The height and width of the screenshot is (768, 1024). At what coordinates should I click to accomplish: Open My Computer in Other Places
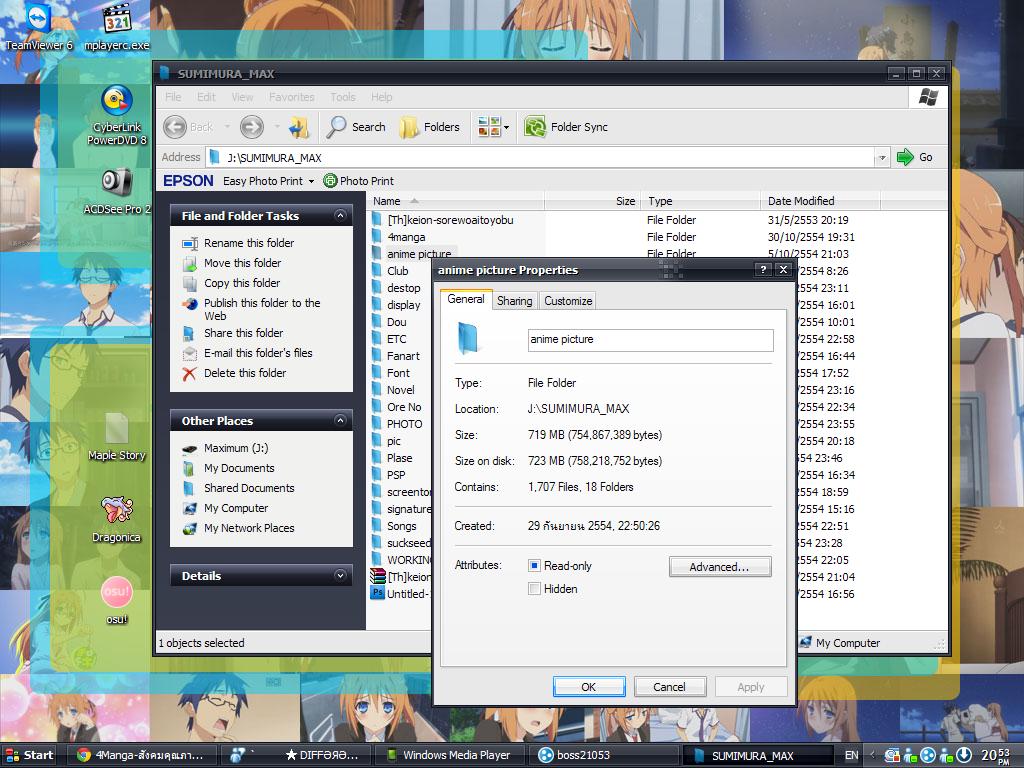(236, 508)
